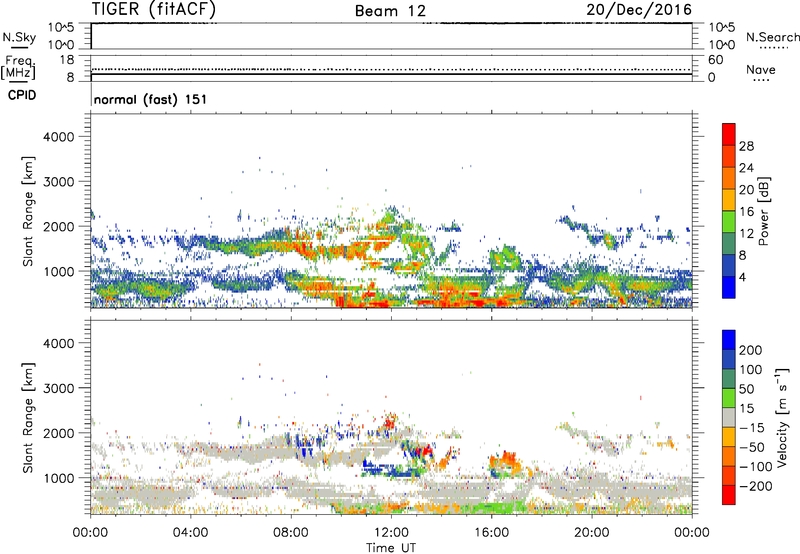
Task: Click 'Slant Range [km]' label of the velocity panel
Action: (x=28, y=417)
